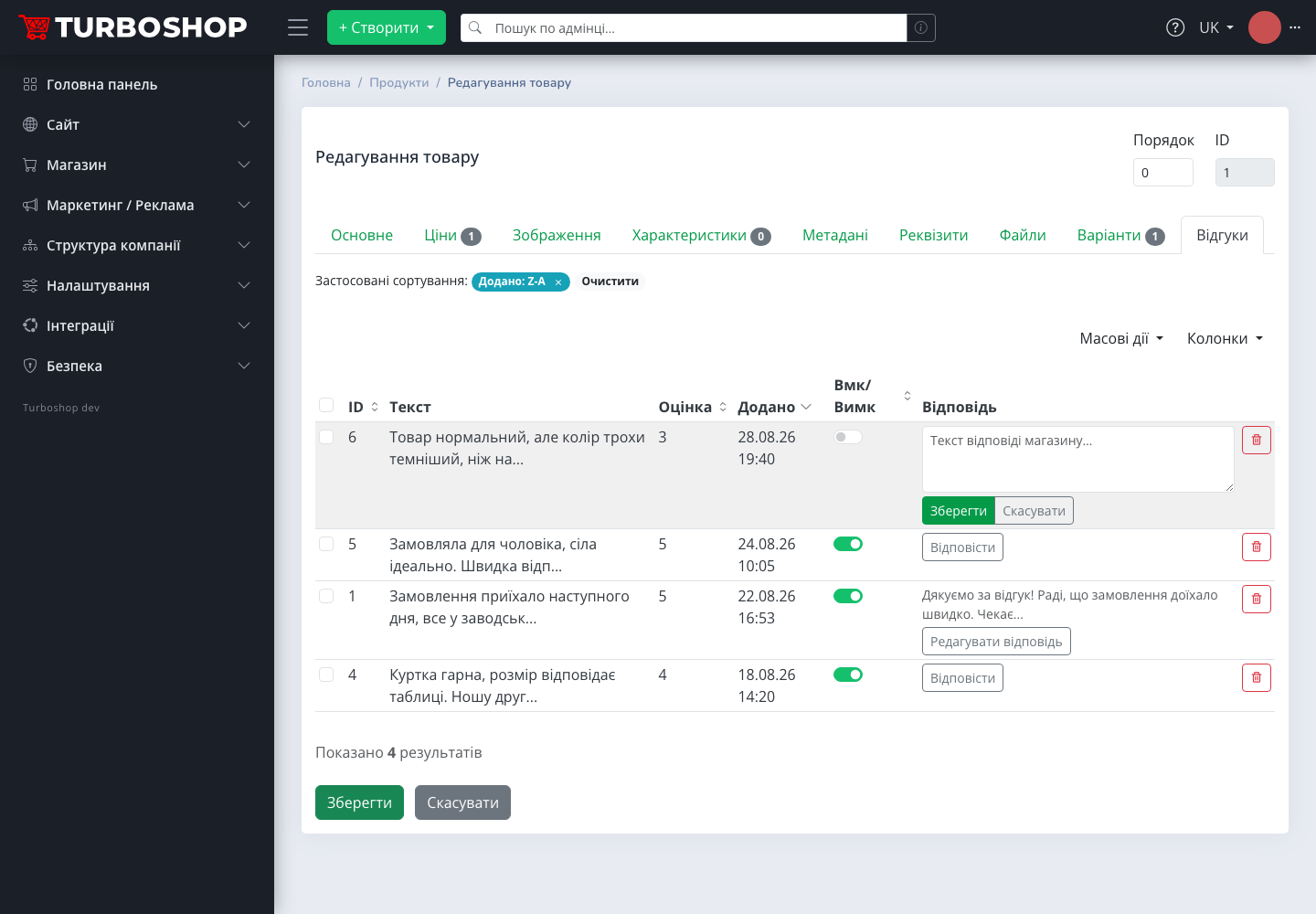
Task: Sort by ID column arrows
Action: point(375,407)
